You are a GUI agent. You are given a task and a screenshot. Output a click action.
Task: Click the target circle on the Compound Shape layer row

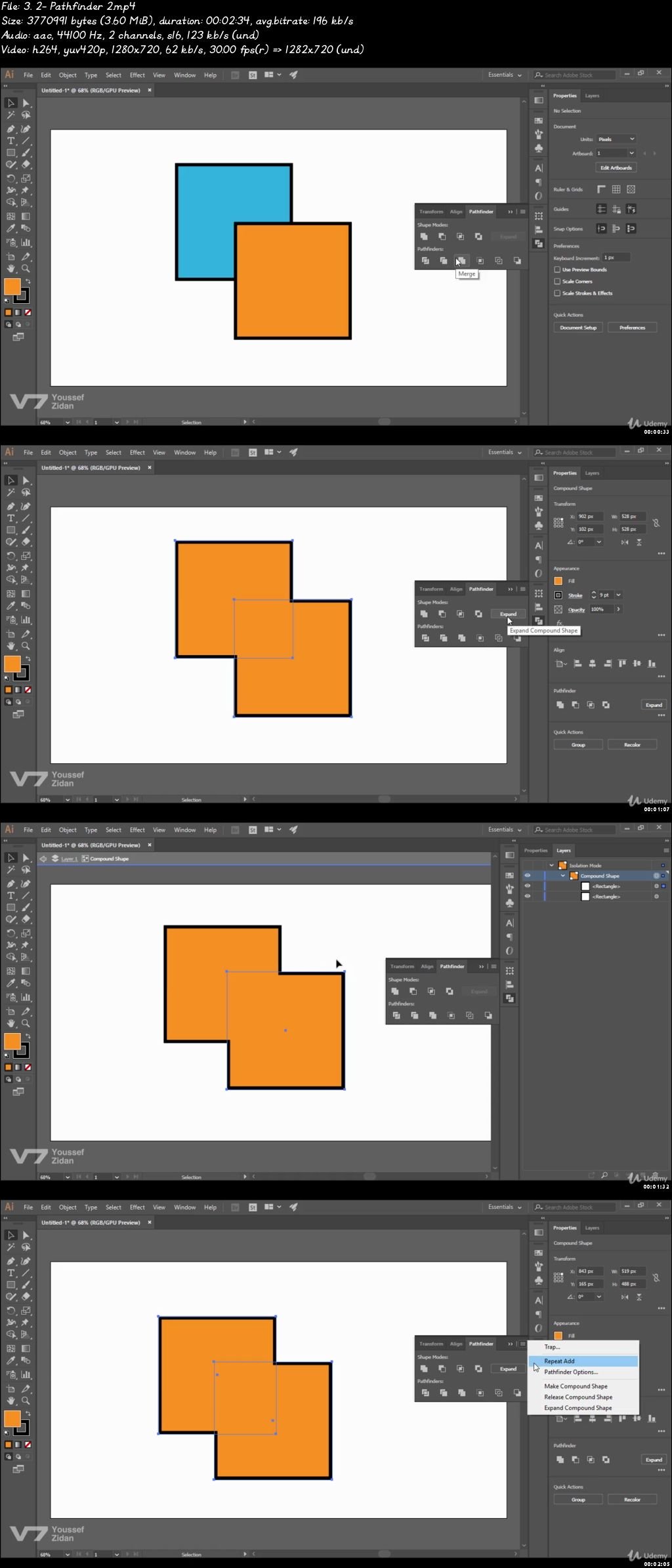(656, 876)
